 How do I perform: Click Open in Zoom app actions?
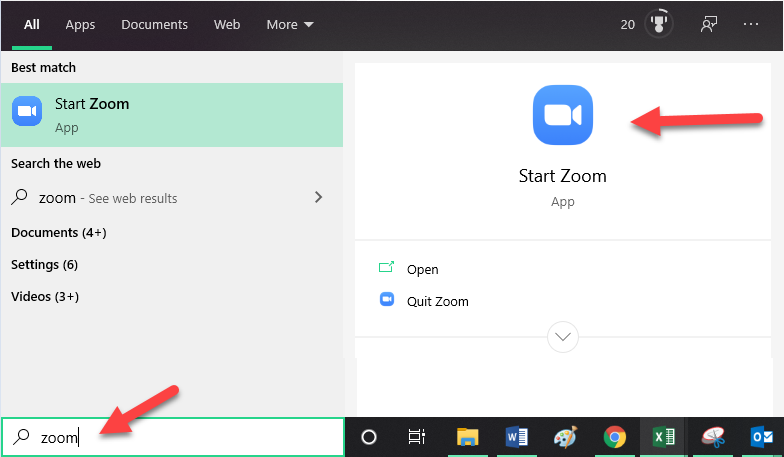click(x=422, y=269)
